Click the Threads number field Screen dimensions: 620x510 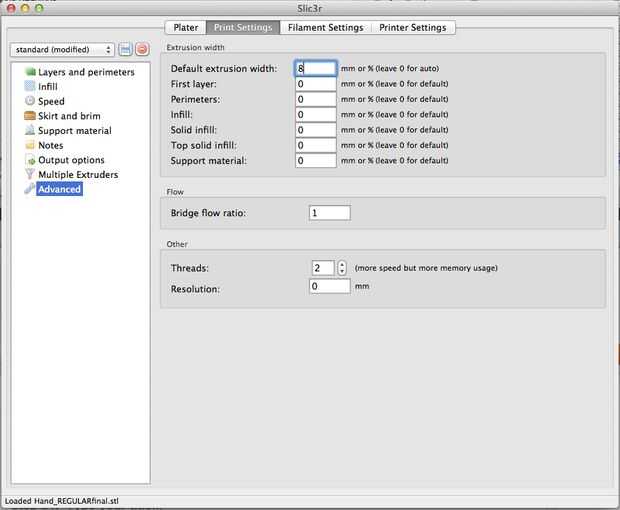tap(323, 268)
